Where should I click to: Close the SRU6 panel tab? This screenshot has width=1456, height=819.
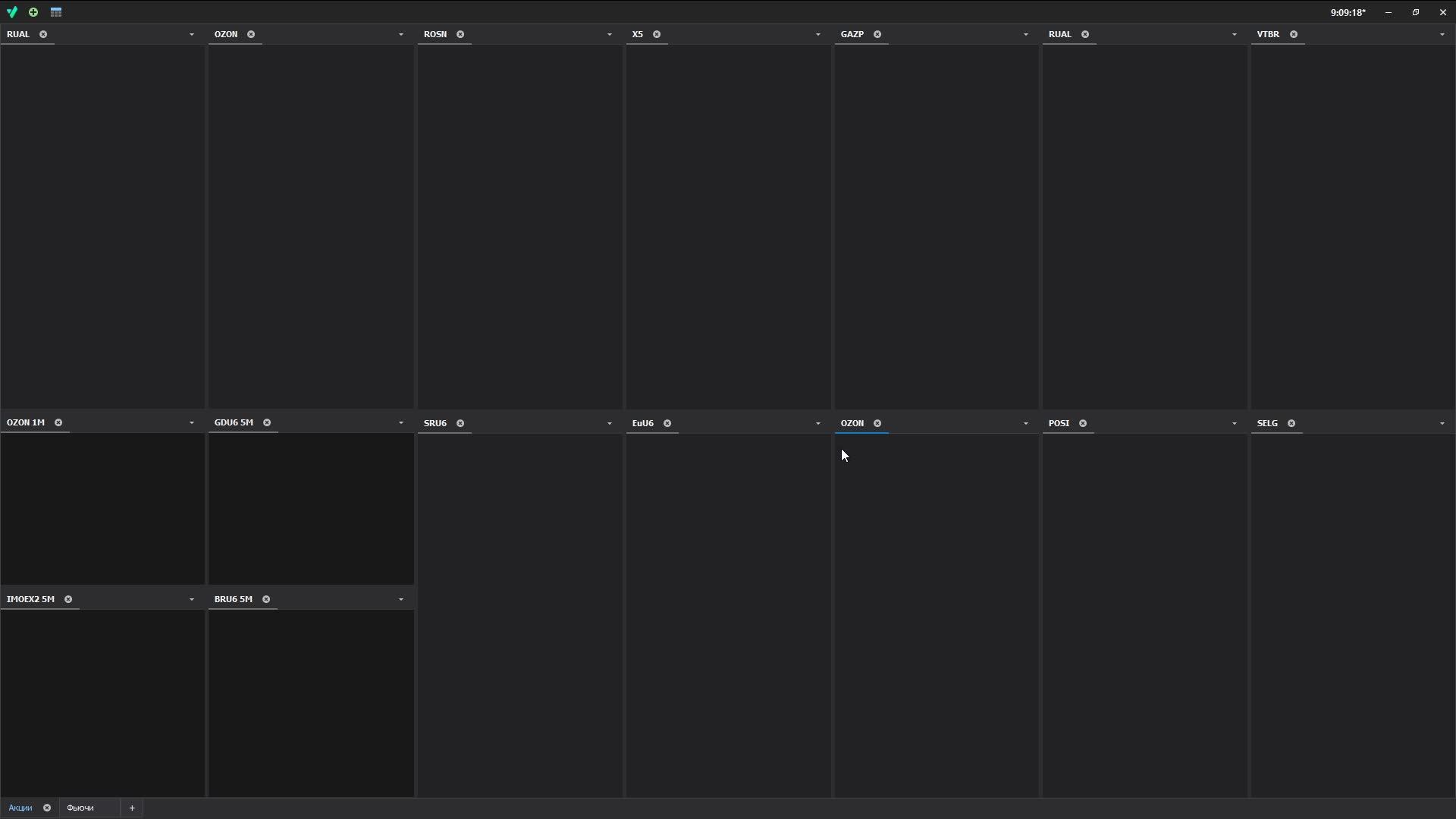460,423
